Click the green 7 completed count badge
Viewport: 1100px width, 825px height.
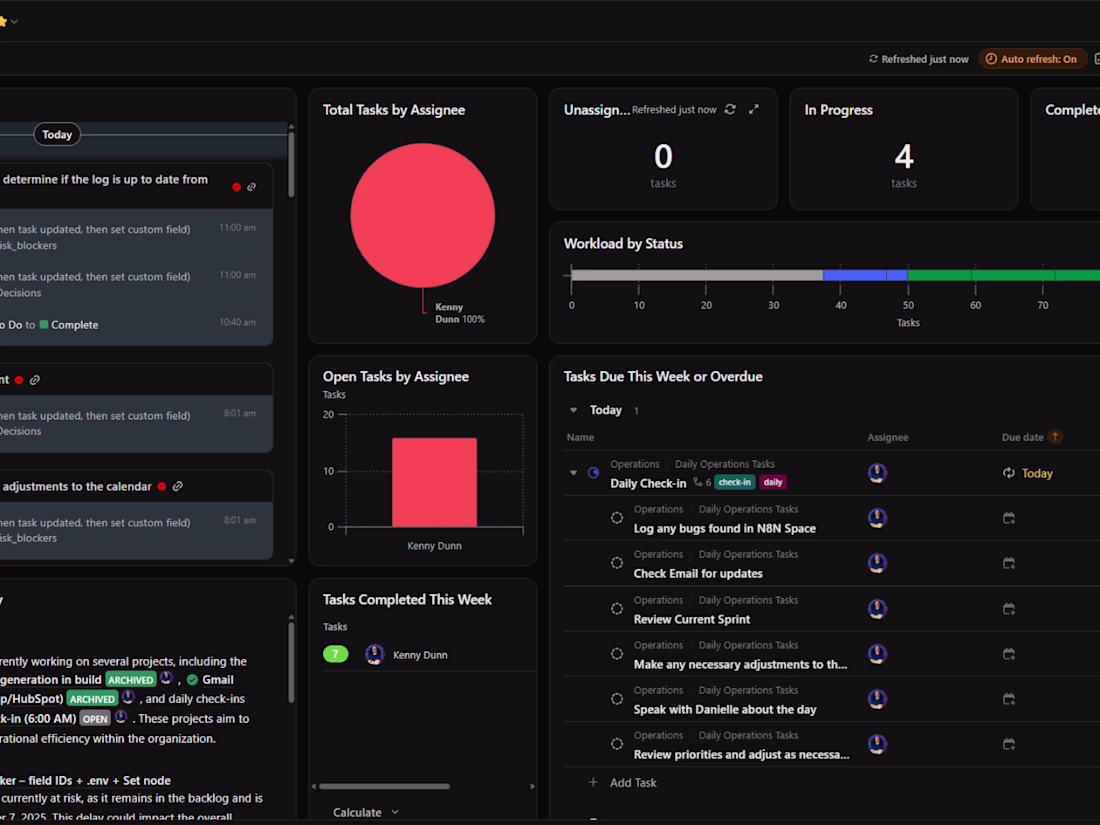(x=335, y=655)
